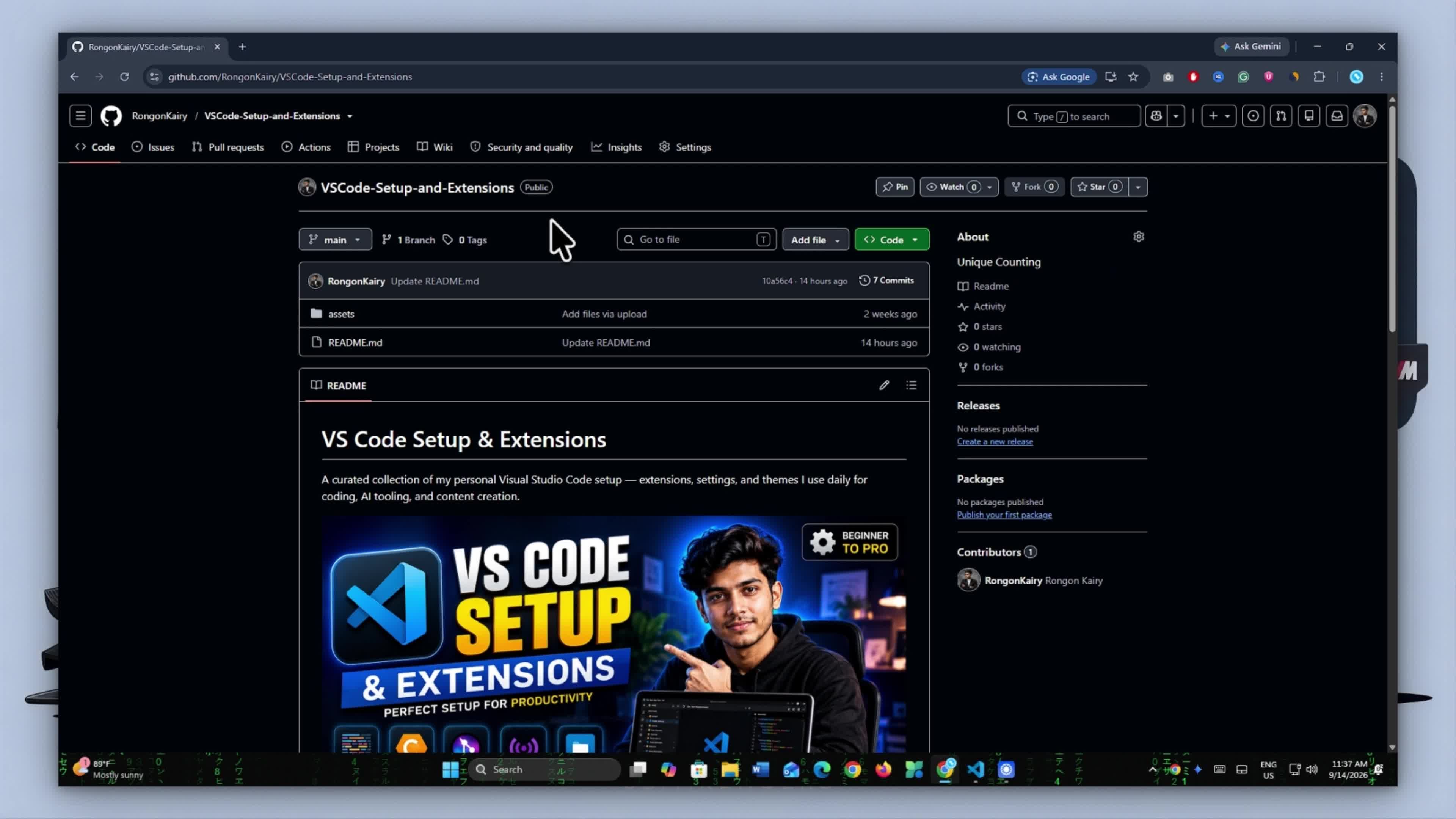Watch this repository
The image size is (1456, 819).
tap(952, 187)
